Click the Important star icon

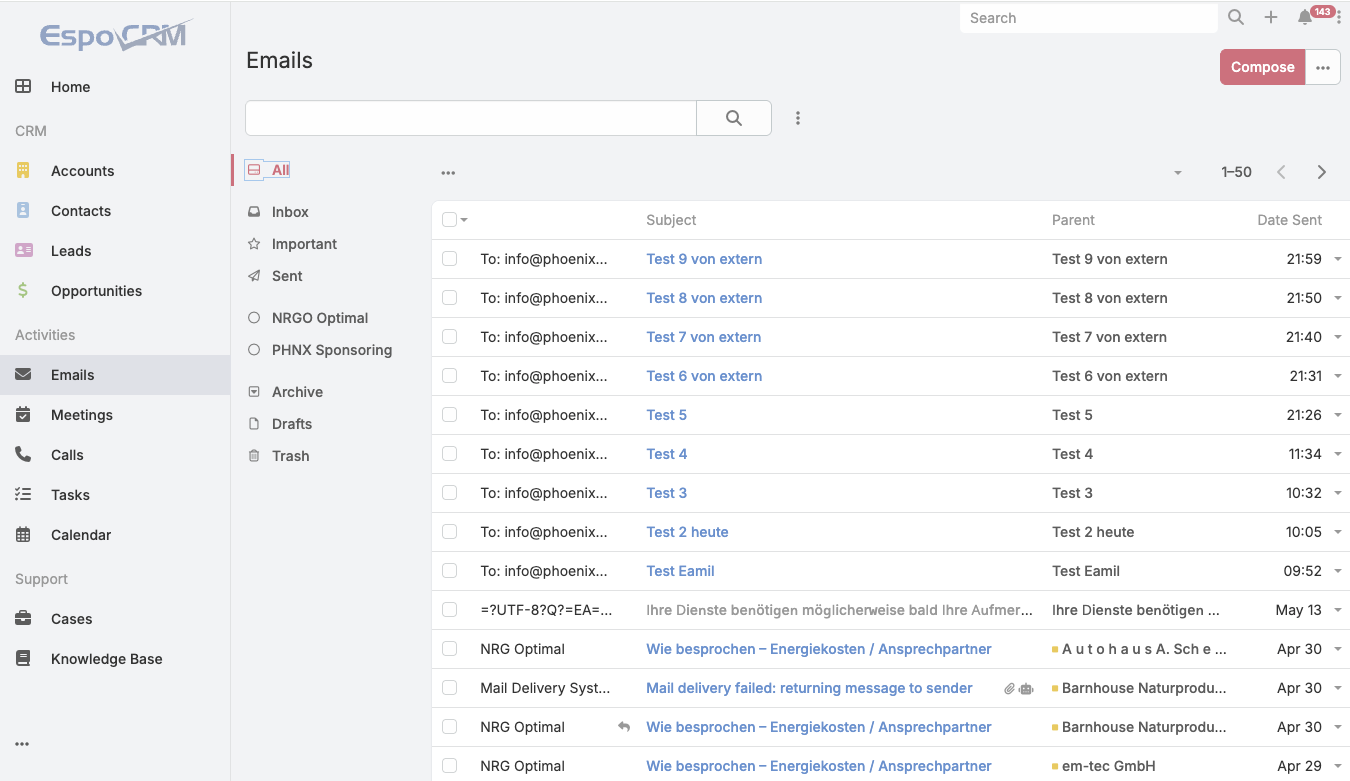[x=254, y=244]
